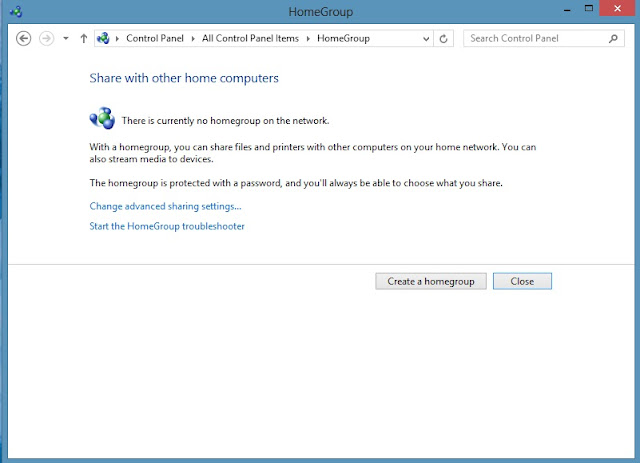Screen dimensions: 640x463
Task: Focus the Search Control Panel field
Action: [544, 38]
